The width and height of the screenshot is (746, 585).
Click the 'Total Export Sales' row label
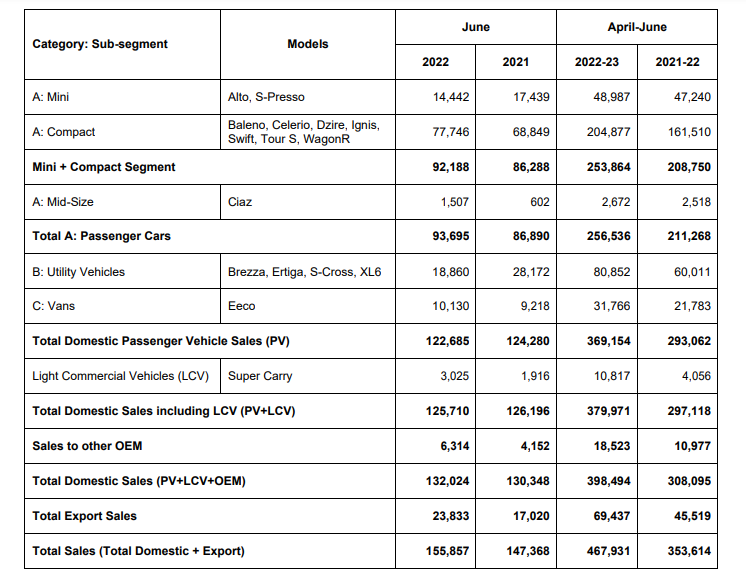coord(84,516)
